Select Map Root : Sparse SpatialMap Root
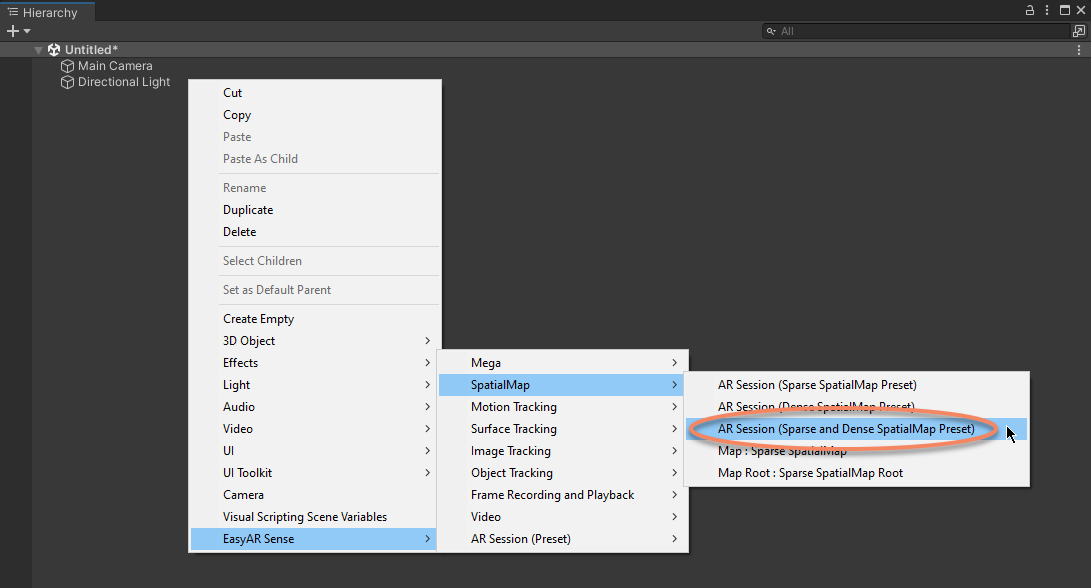 coord(810,473)
